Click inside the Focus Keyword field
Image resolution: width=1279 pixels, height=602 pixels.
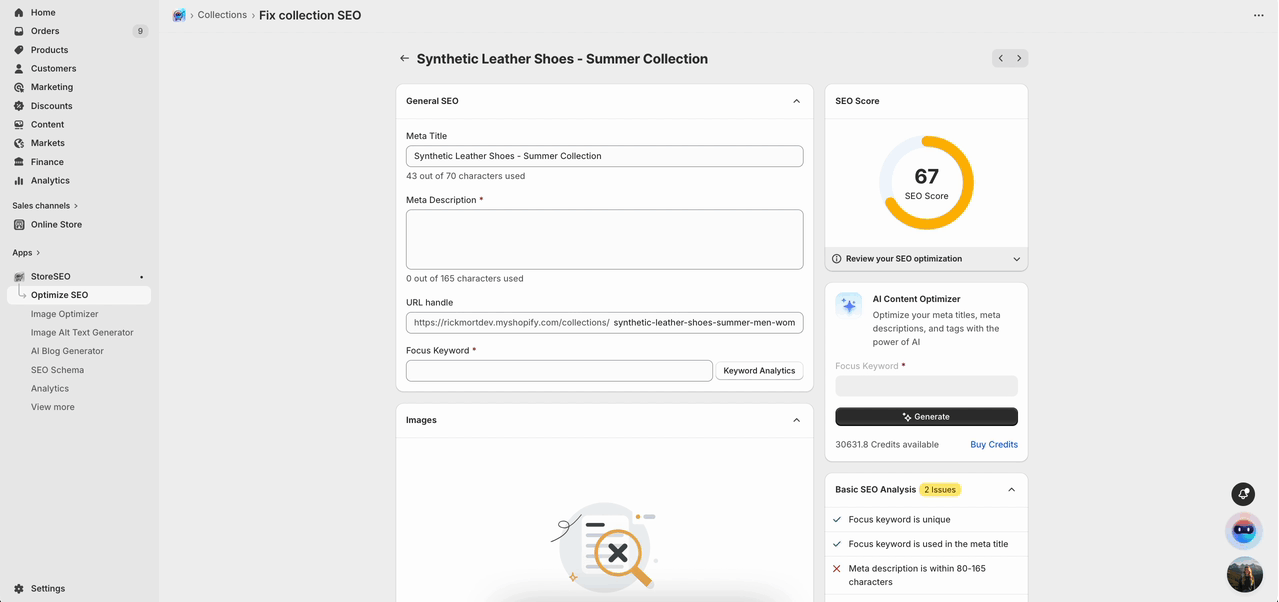tap(558, 370)
